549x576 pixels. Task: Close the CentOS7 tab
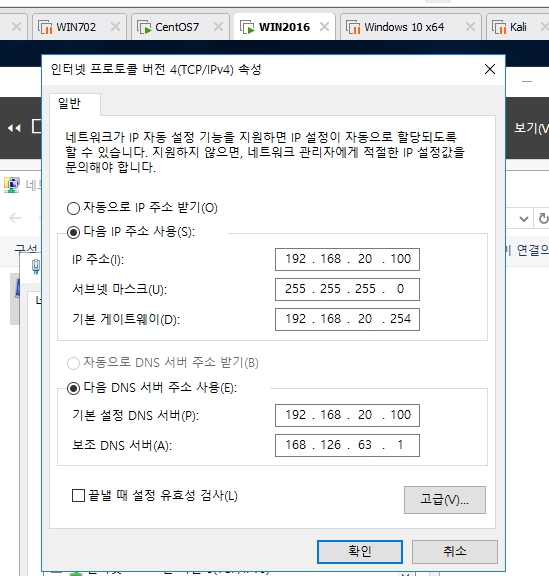[x=218, y=27]
